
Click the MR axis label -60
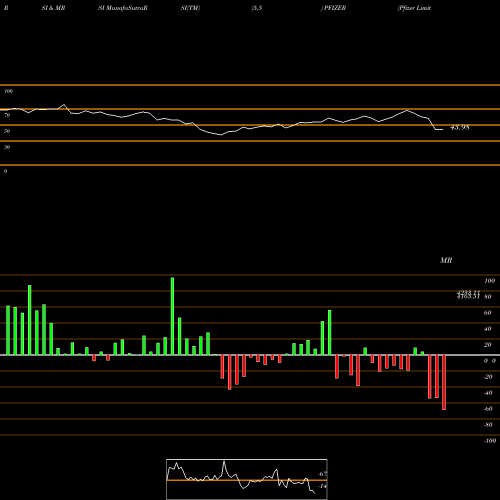(488, 409)
